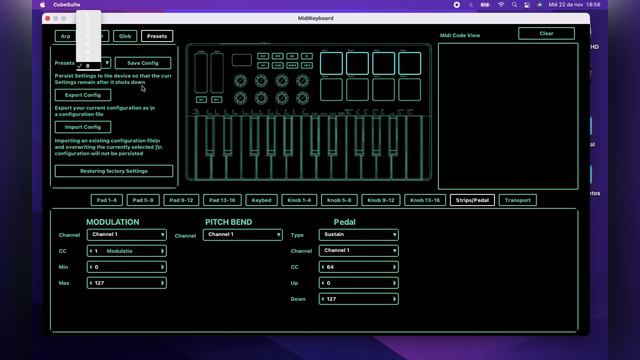This screenshot has height=360, width=640.
Task: Click the third knob in the lower knob row
Action: click(x=282, y=98)
